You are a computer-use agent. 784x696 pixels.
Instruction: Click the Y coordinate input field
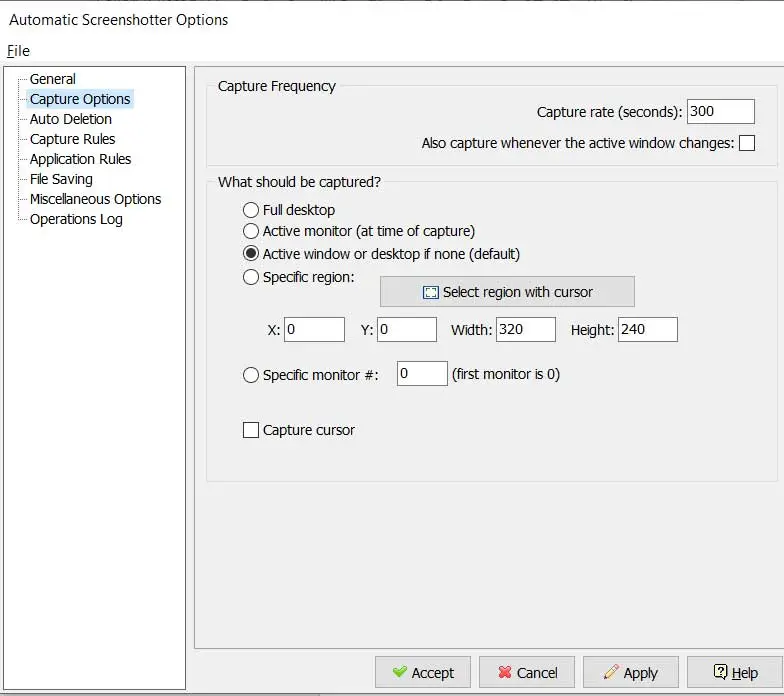(406, 330)
